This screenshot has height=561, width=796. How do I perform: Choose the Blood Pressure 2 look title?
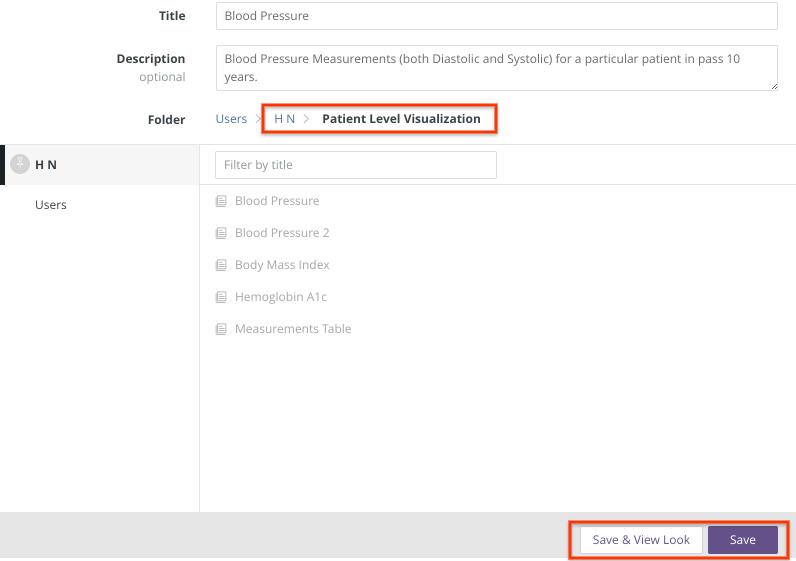[x=282, y=233]
